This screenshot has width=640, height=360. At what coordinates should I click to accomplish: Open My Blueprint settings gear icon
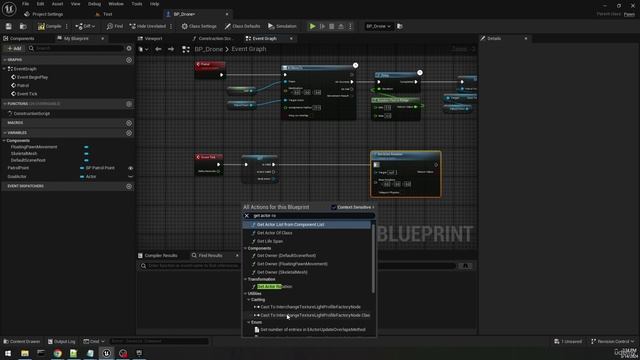tap(129, 48)
